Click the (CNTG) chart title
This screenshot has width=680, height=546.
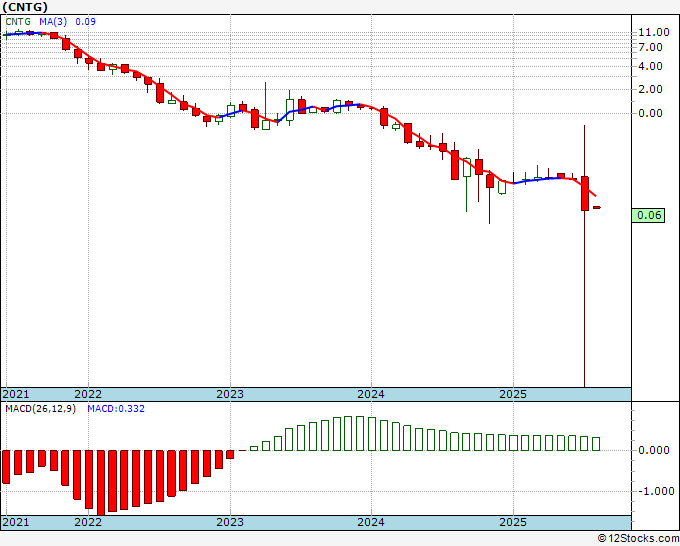tap(25, 7)
